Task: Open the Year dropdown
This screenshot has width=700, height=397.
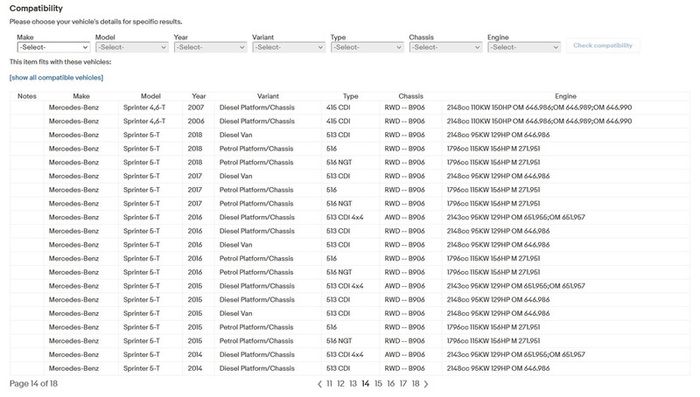Action: pyautogui.click(x=210, y=47)
